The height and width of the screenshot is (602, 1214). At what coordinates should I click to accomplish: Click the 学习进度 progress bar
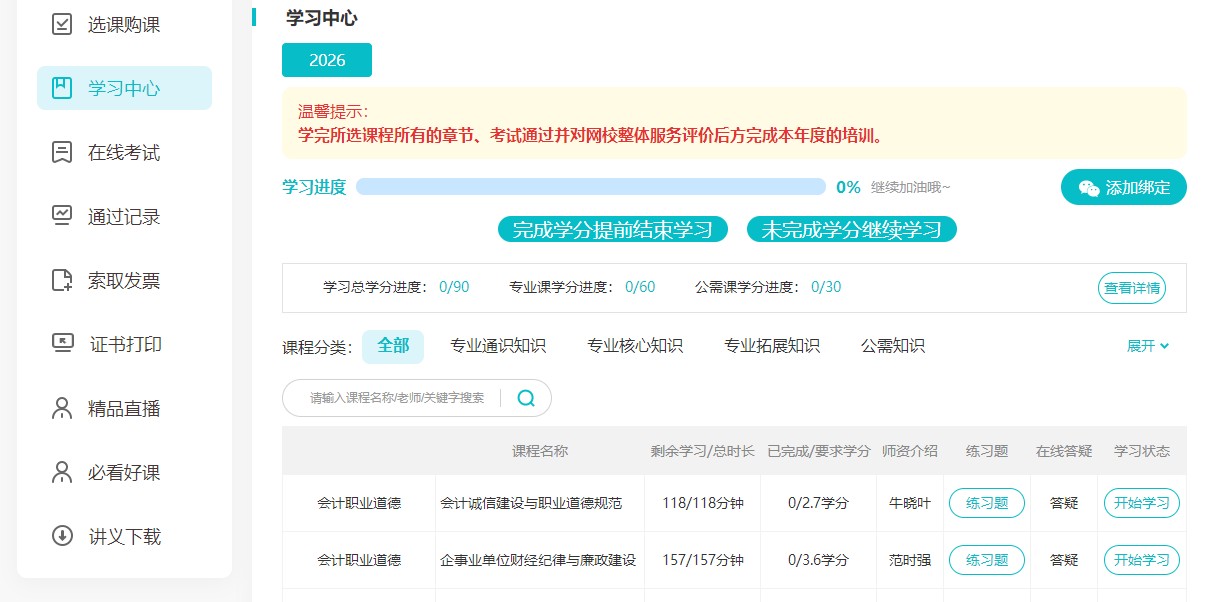[590, 186]
